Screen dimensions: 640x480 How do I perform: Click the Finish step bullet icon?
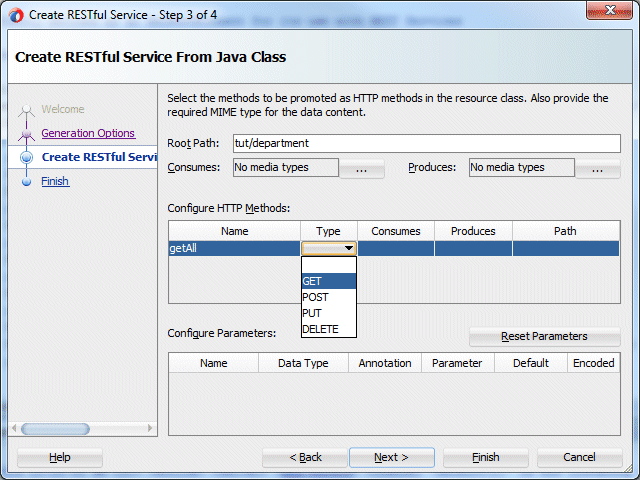click(27, 182)
